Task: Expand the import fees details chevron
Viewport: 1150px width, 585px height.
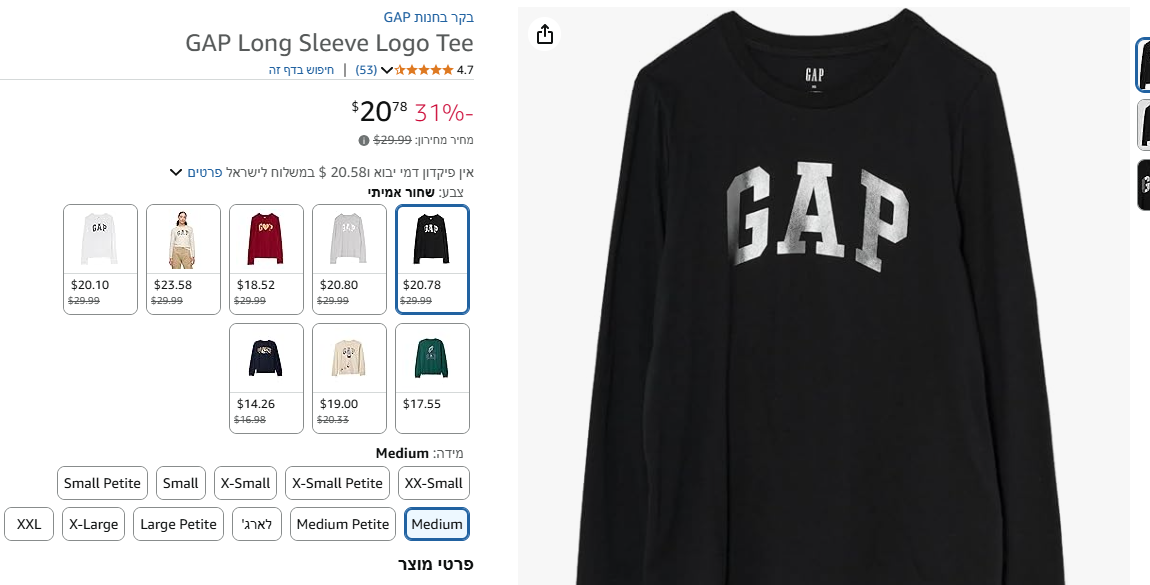Action: pyautogui.click(x=176, y=172)
